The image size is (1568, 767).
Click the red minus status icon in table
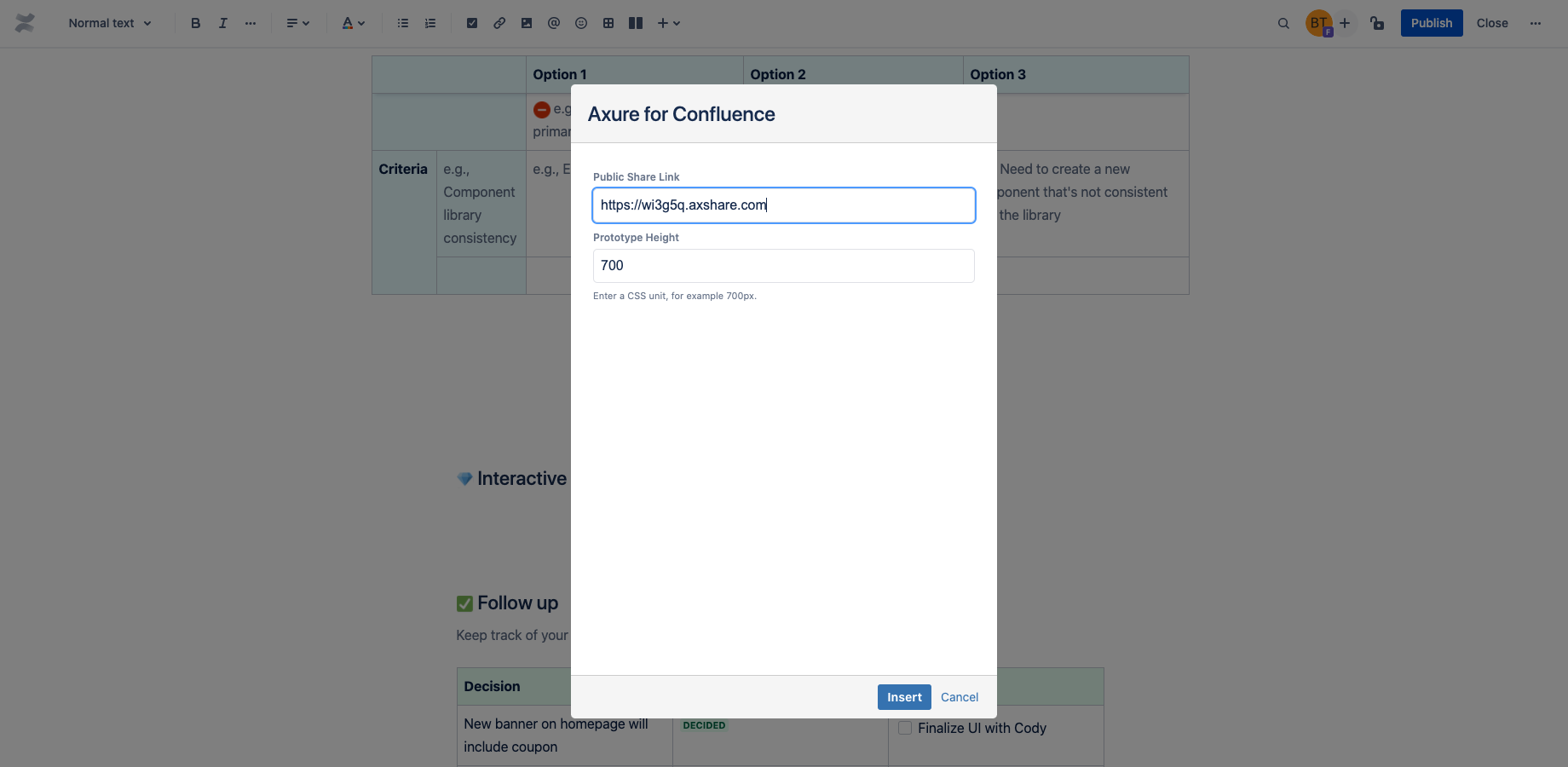[542, 109]
